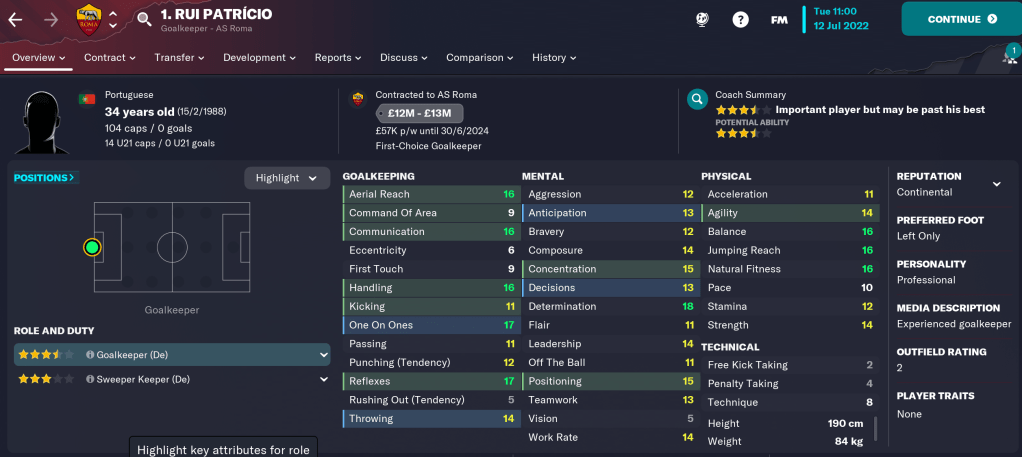The height and width of the screenshot is (457, 1022).
Task: Select the Sweeper Keeper (De) role row
Action: pos(170,380)
